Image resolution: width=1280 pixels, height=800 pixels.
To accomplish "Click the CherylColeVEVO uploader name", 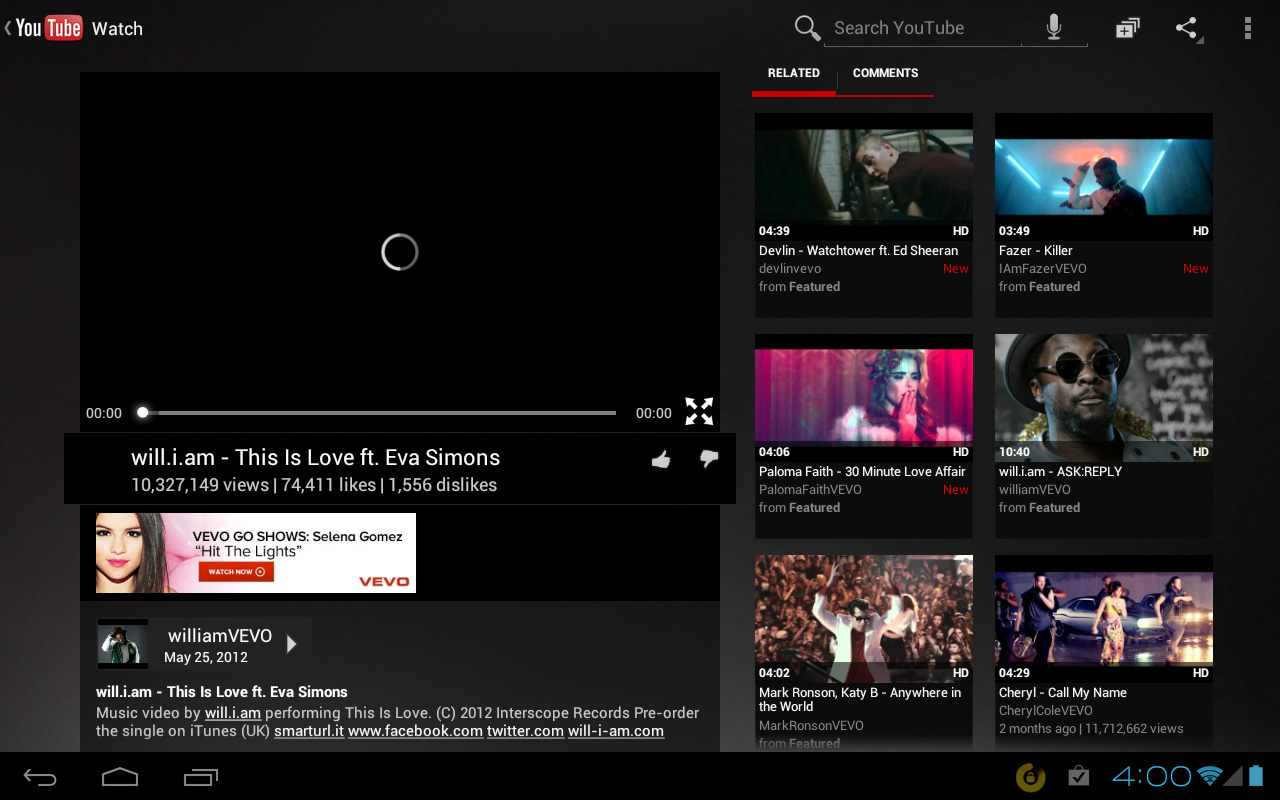I will click(1046, 711).
